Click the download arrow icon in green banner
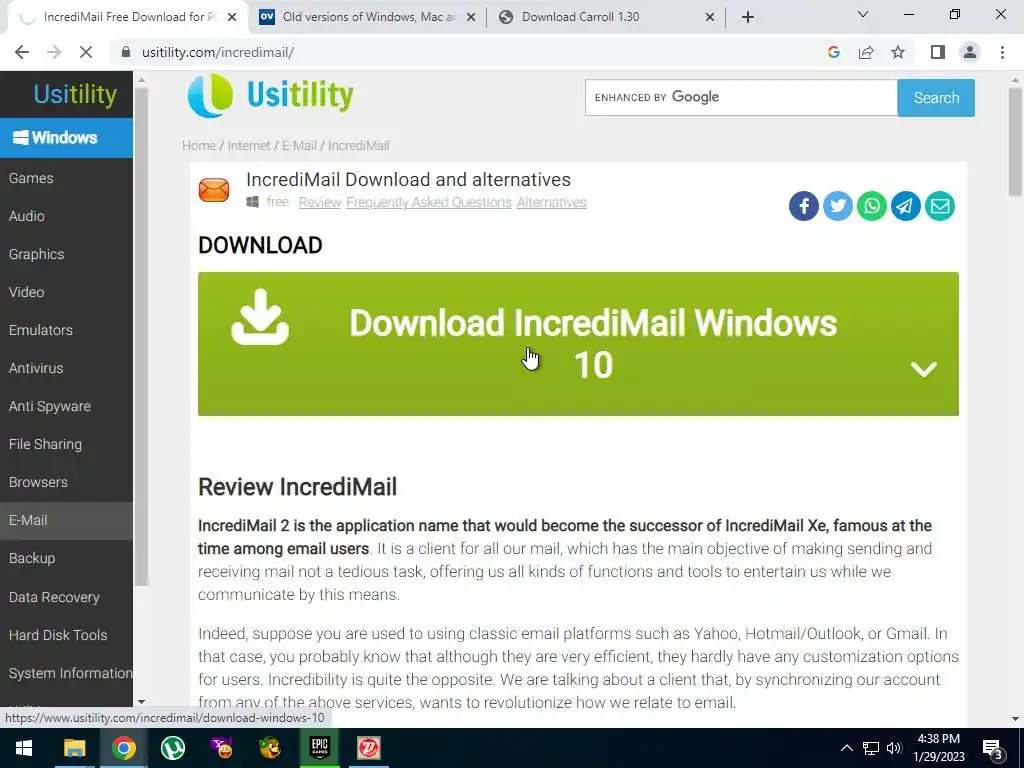1024x768 pixels. point(260,317)
